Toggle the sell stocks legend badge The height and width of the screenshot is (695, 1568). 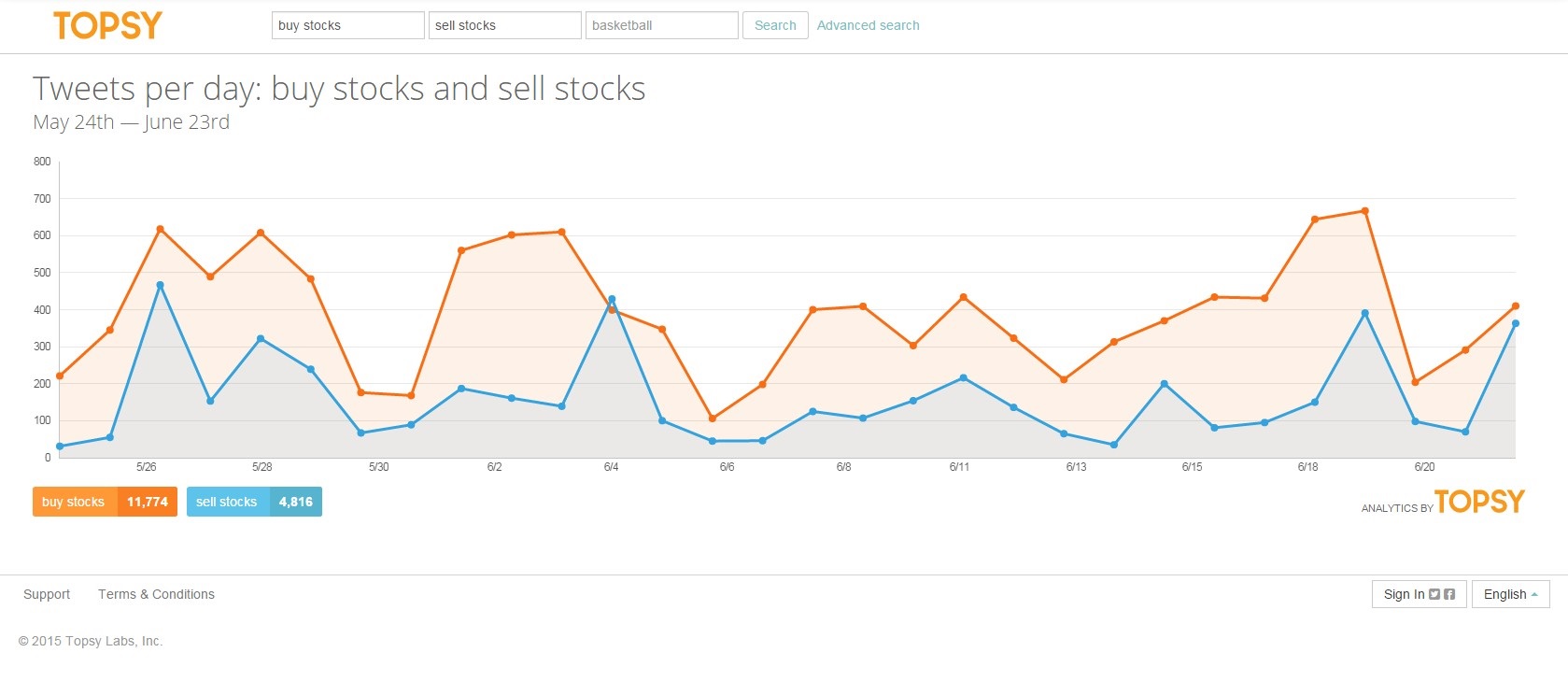254,502
